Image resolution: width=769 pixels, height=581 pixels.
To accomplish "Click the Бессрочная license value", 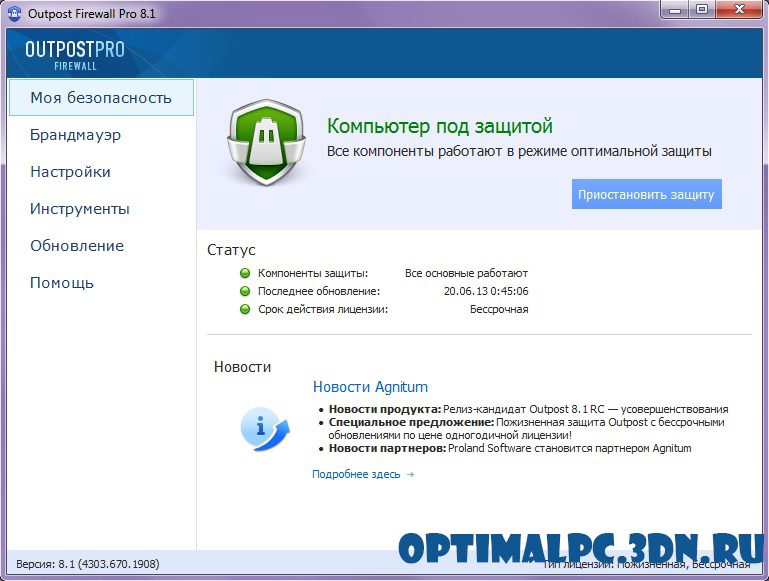I will 499,309.
